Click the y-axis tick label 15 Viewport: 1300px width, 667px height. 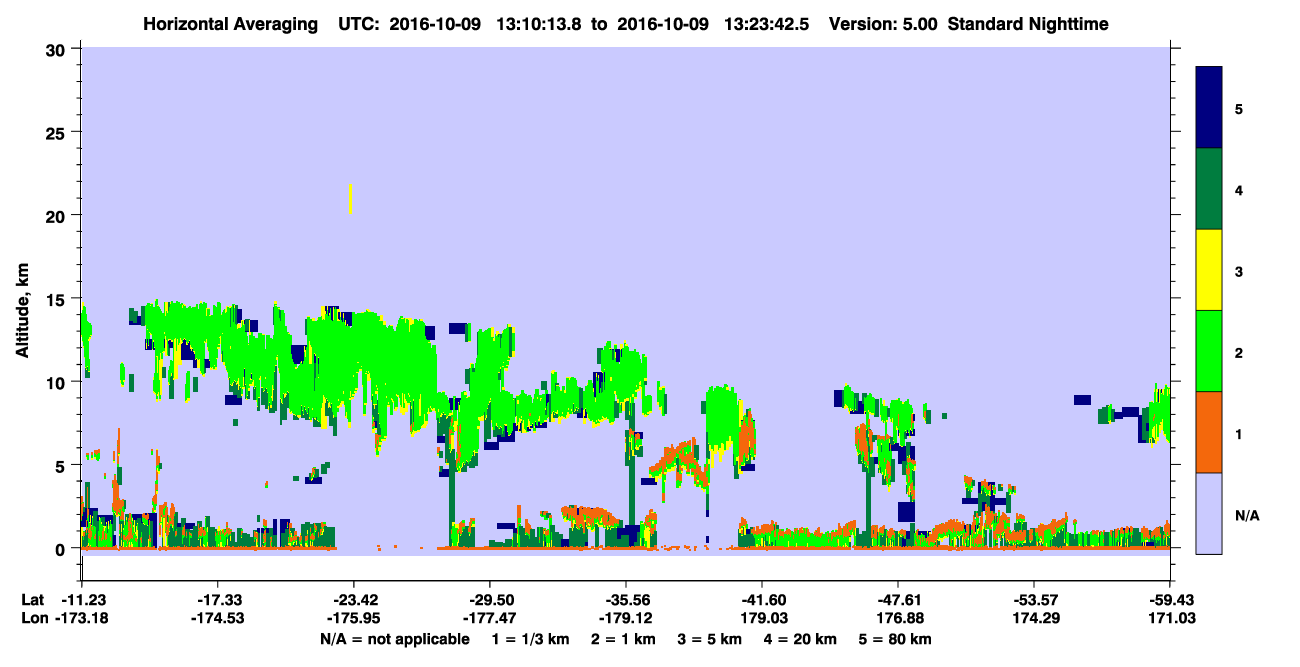point(57,299)
